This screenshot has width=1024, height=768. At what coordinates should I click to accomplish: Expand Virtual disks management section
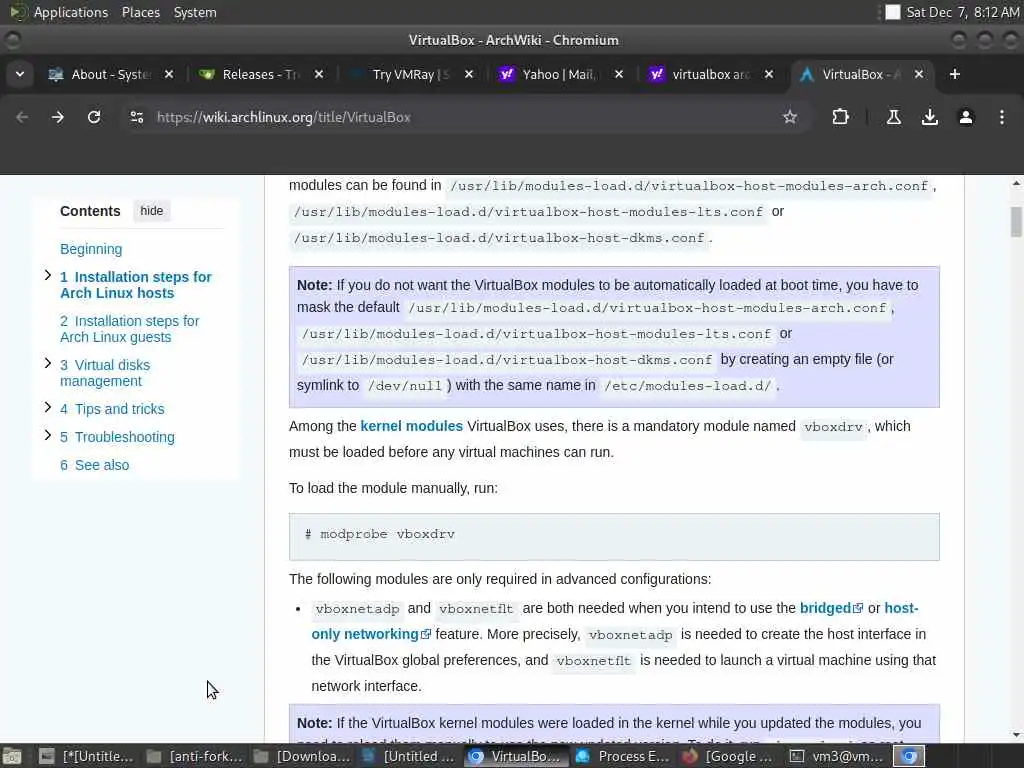click(48, 363)
